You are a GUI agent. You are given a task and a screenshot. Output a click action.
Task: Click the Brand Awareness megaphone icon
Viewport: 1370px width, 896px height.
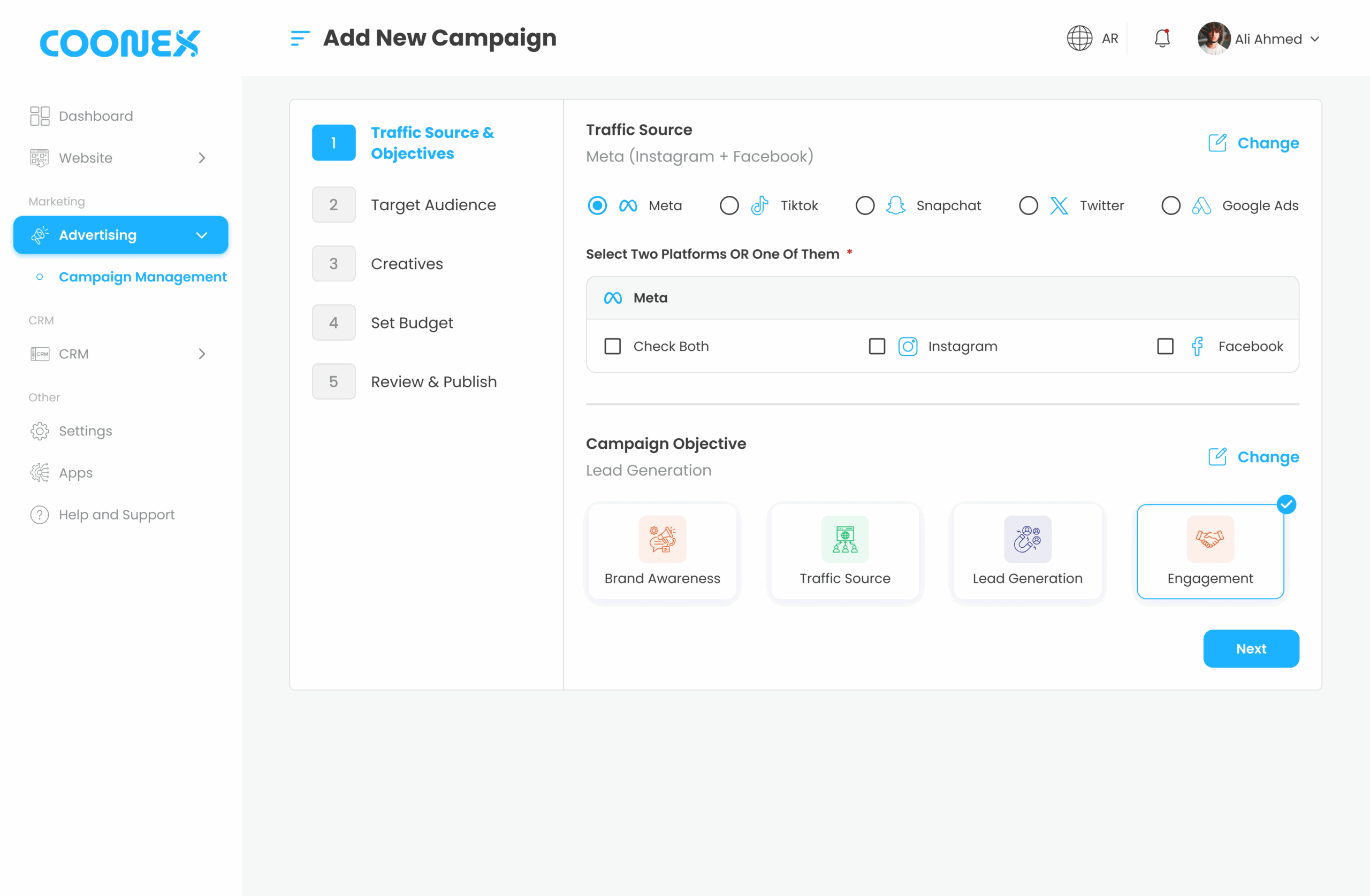point(662,539)
